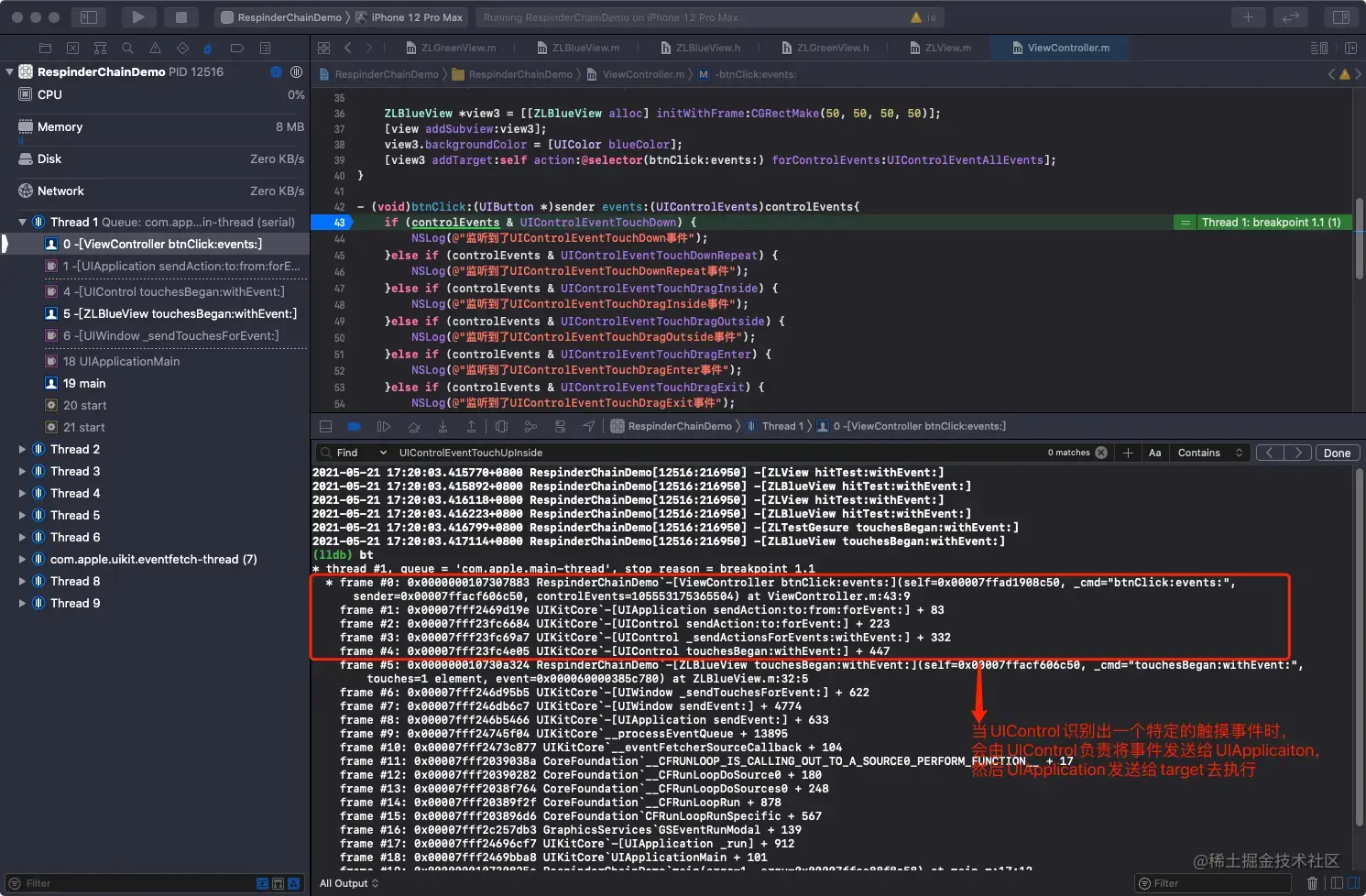Open the iPhone 12 Pro Max device selector
The image size is (1366, 896).
point(409,17)
